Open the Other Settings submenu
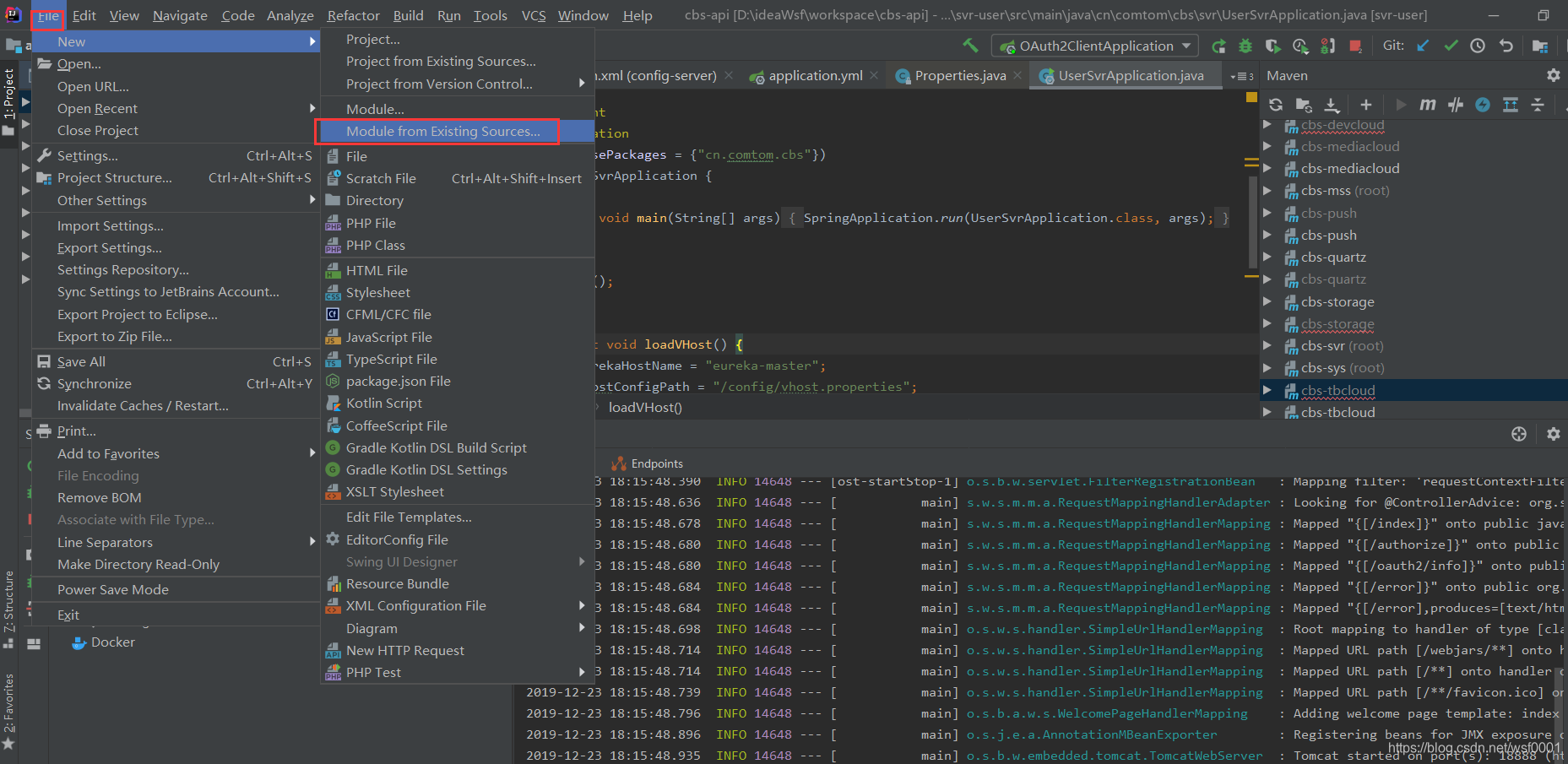 (x=176, y=200)
